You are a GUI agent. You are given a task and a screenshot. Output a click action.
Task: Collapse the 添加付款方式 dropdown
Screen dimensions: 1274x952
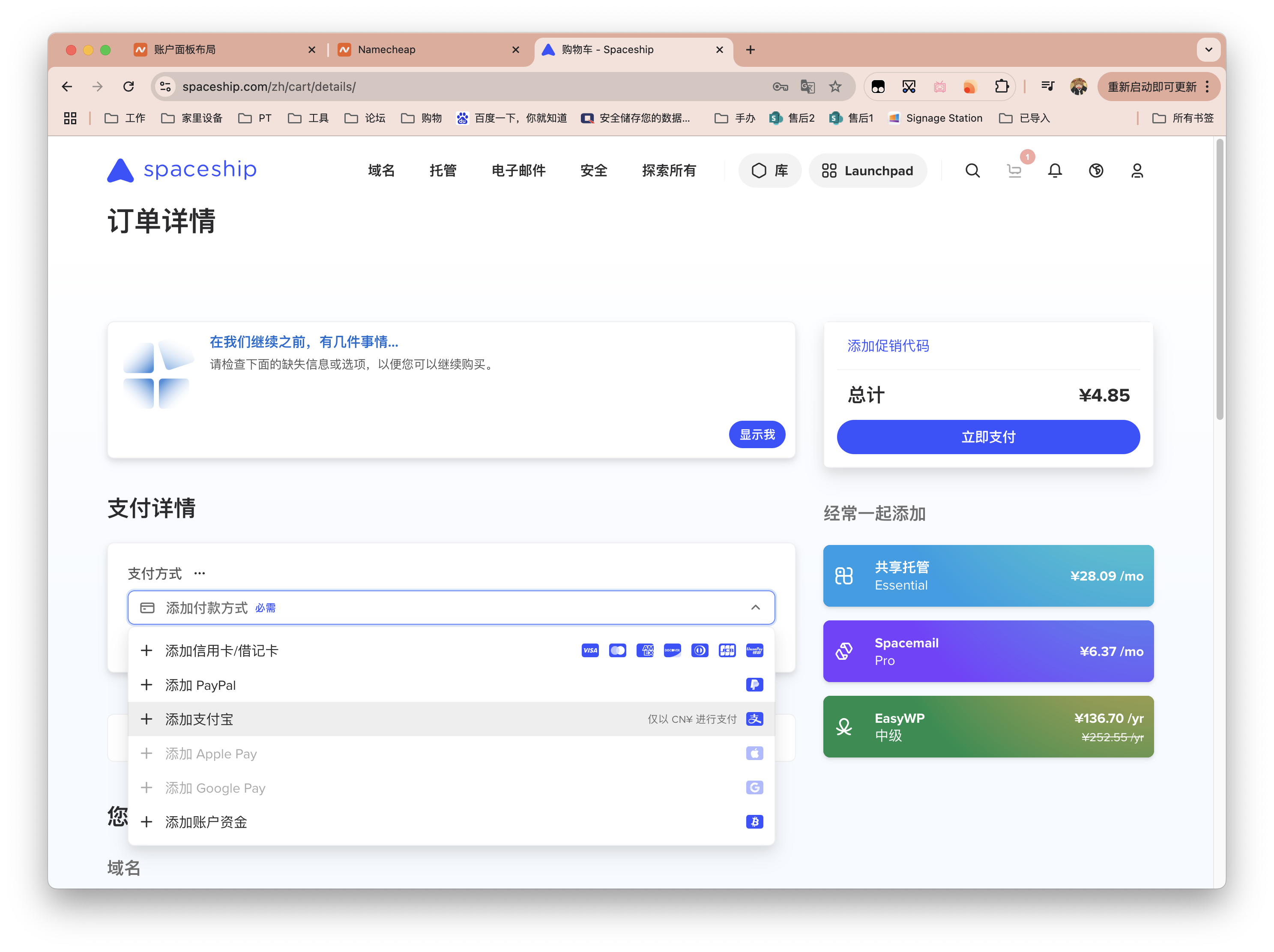[x=755, y=608]
